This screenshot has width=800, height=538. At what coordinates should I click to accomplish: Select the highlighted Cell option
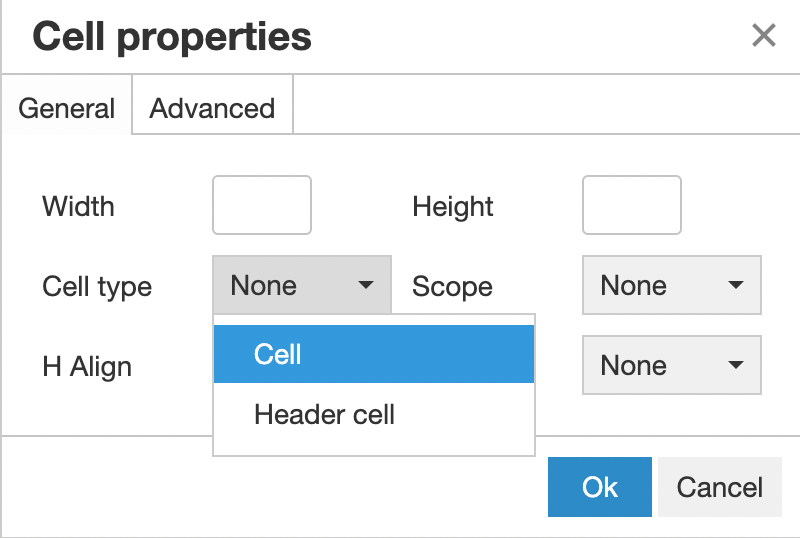[373, 355]
